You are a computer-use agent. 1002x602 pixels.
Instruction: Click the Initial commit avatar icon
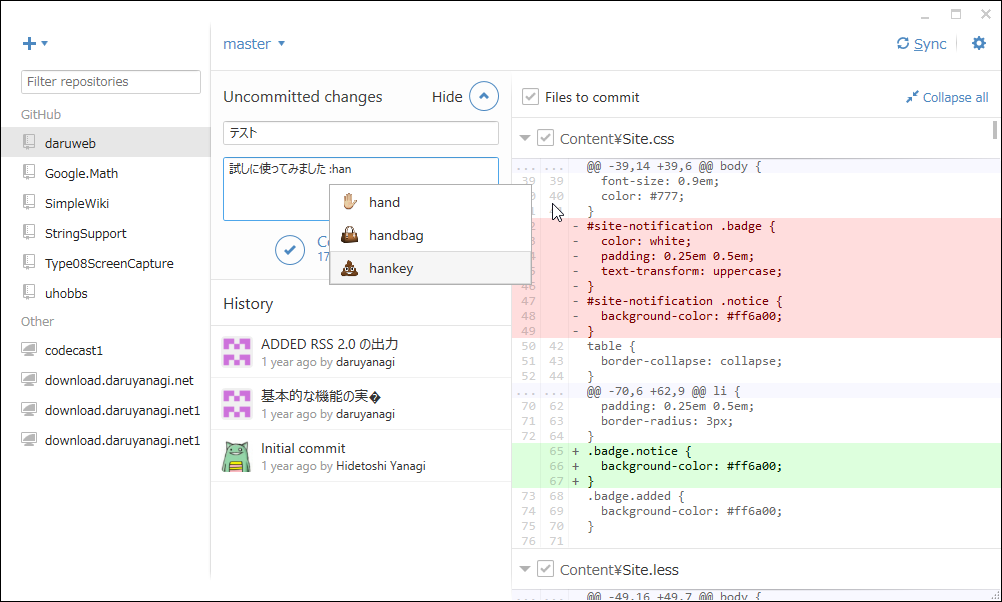[237, 456]
